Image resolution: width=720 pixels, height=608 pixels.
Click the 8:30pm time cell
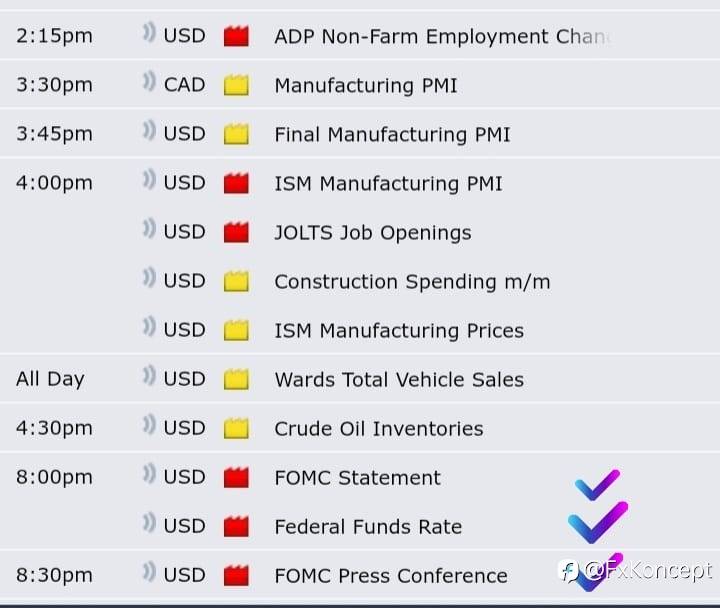tap(54, 575)
